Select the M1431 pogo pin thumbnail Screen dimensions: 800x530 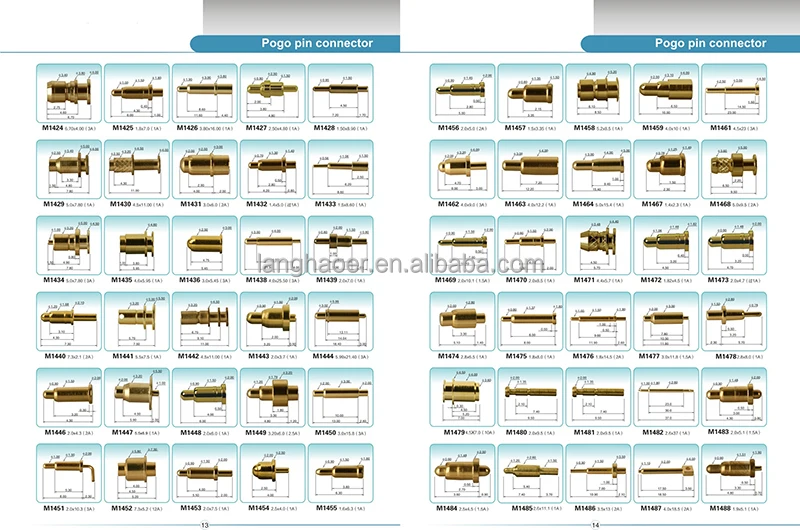pos(205,169)
